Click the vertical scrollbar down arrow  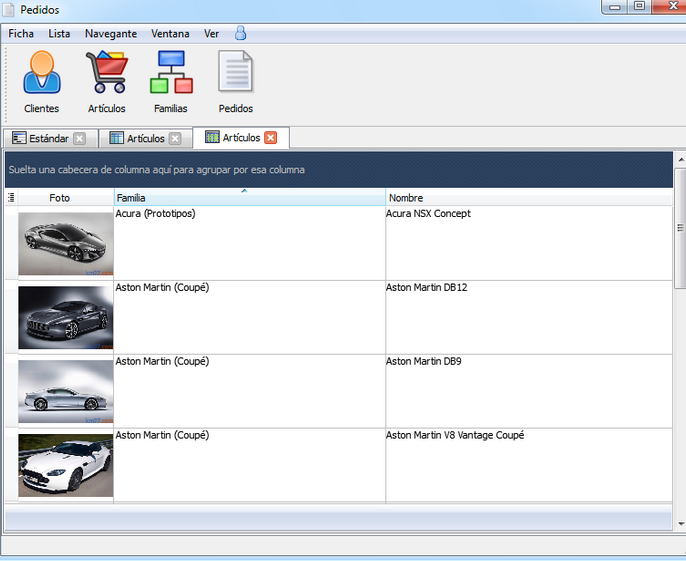[680, 523]
